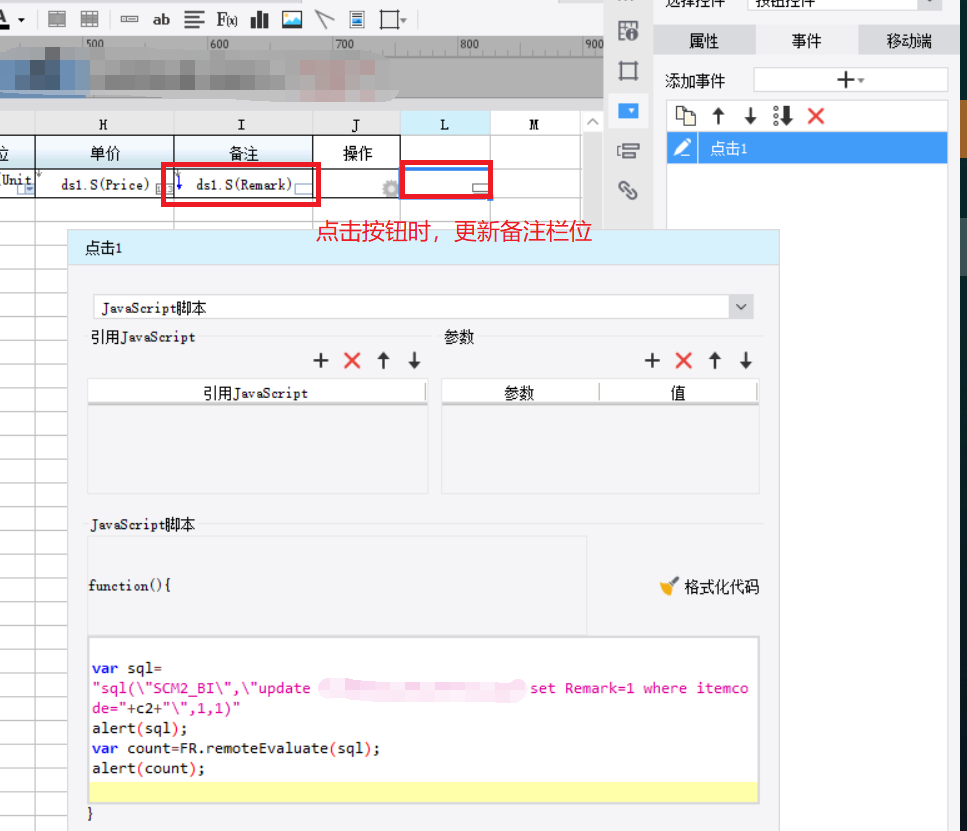Screen dimensions: 967x831
Task: Click inside the JavaScript code editor
Action: point(423,719)
